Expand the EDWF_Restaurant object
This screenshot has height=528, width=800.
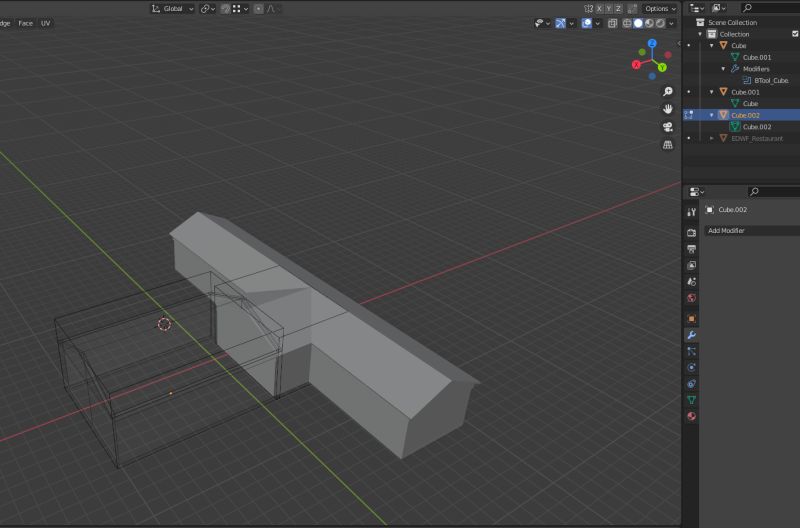click(x=712, y=138)
